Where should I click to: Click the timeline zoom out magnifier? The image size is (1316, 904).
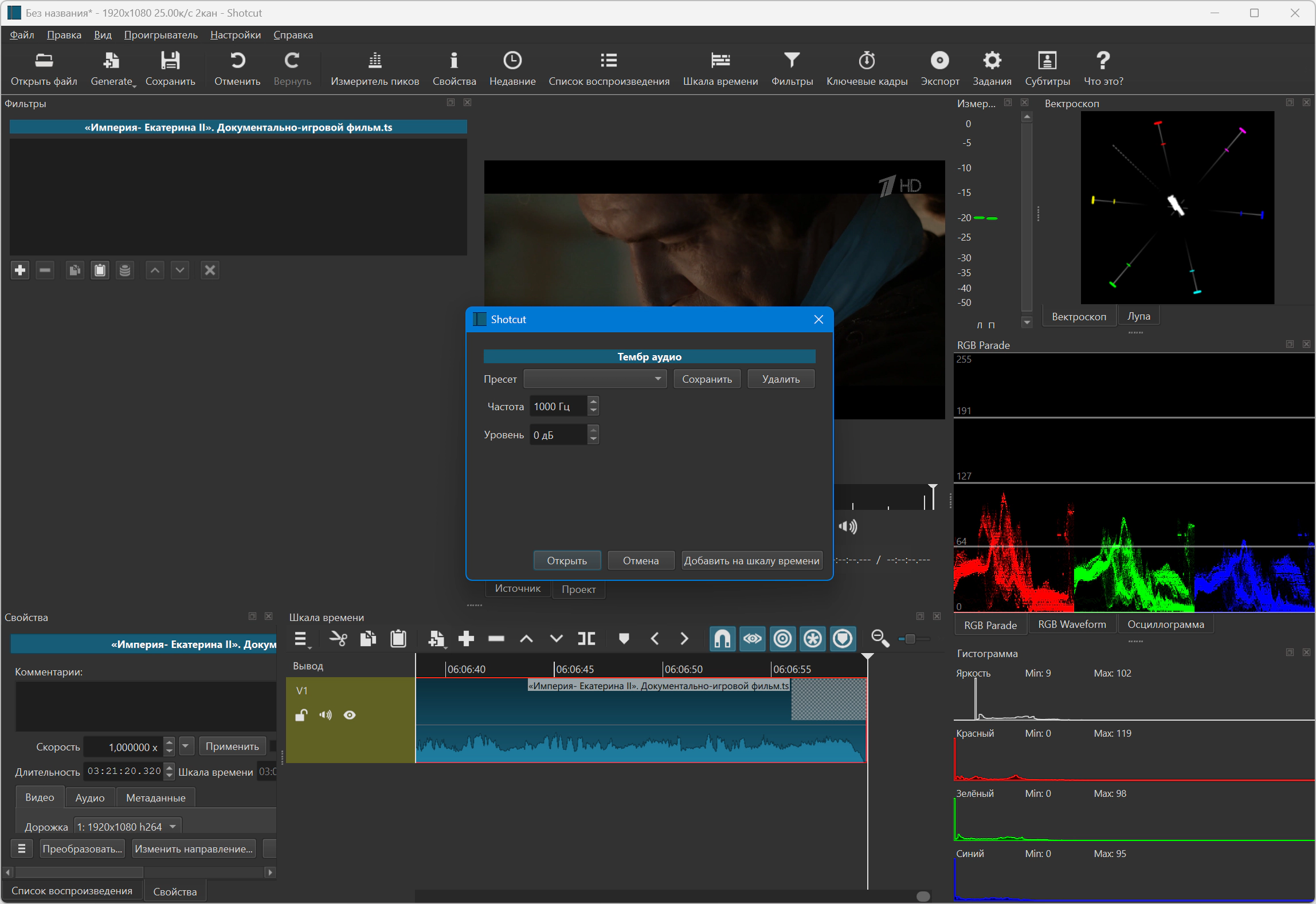pos(879,638)
